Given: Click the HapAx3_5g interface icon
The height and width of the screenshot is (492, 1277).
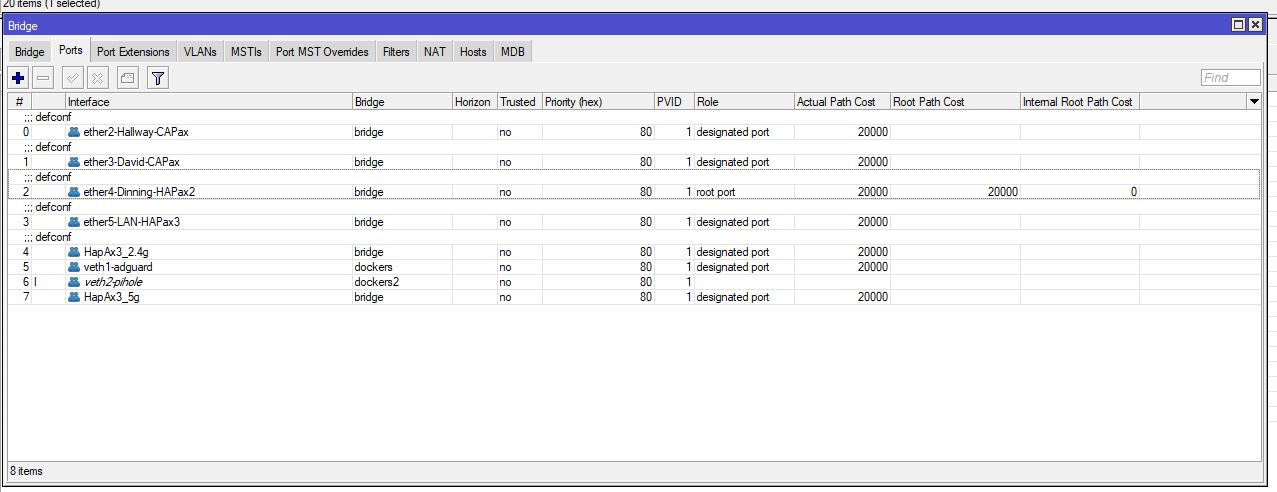Looking at the screenshot, I should click(74, 297).
